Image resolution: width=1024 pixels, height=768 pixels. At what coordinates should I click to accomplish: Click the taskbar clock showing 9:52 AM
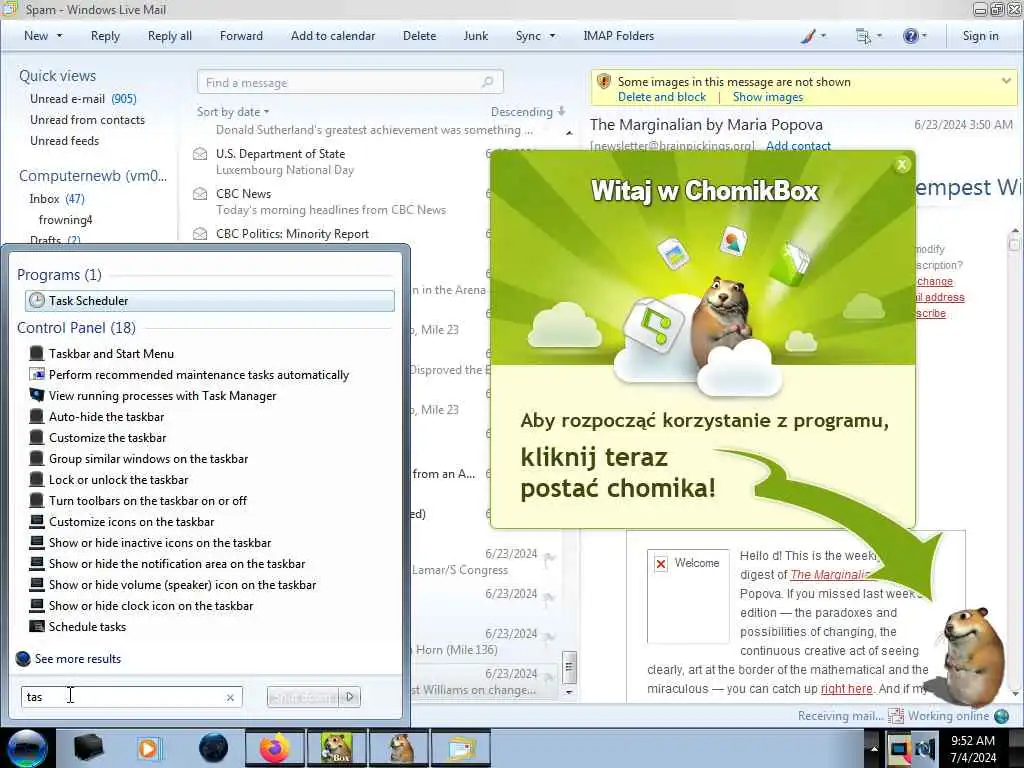[x=973, y=748]
